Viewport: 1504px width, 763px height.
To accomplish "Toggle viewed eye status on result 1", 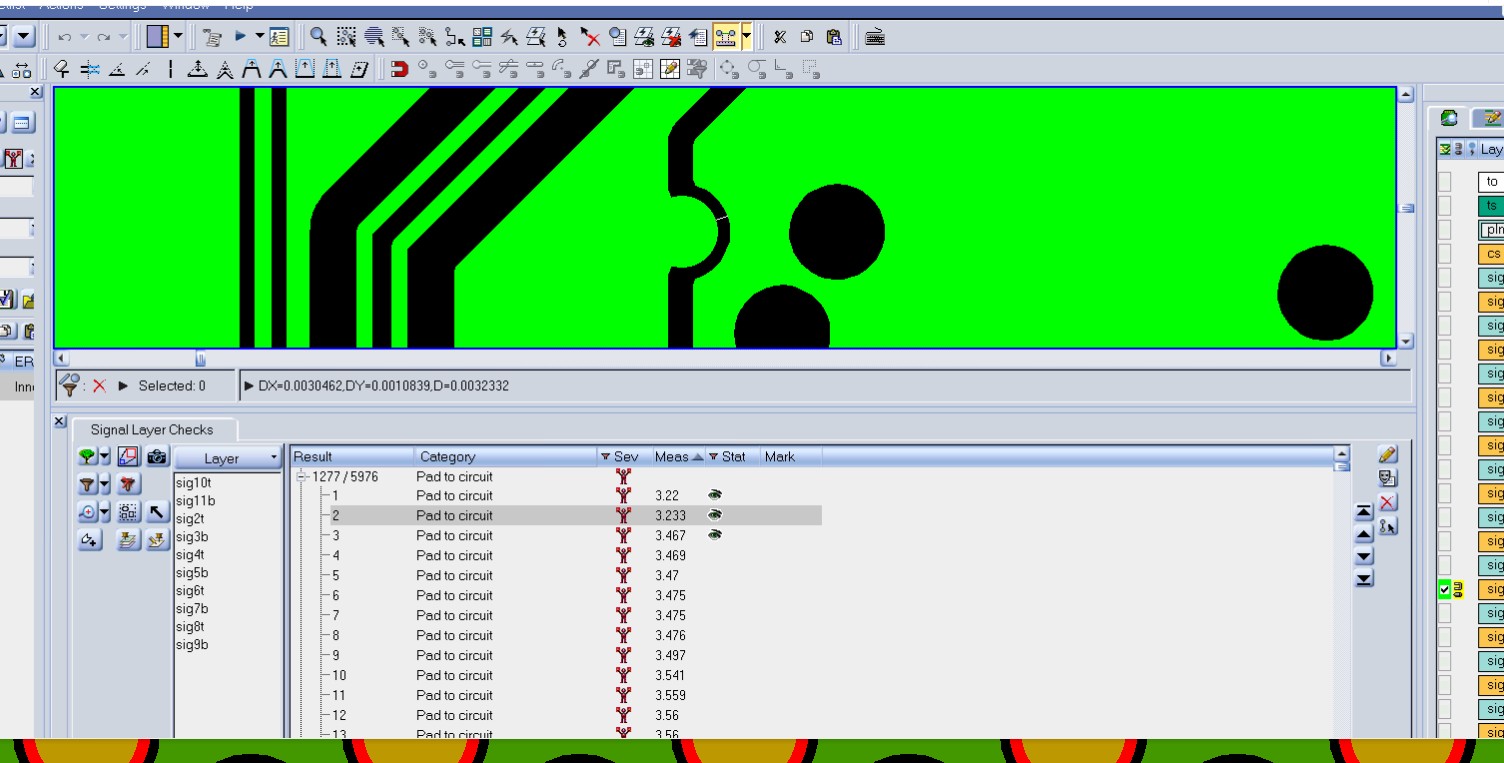I will [x=715, y=495].
